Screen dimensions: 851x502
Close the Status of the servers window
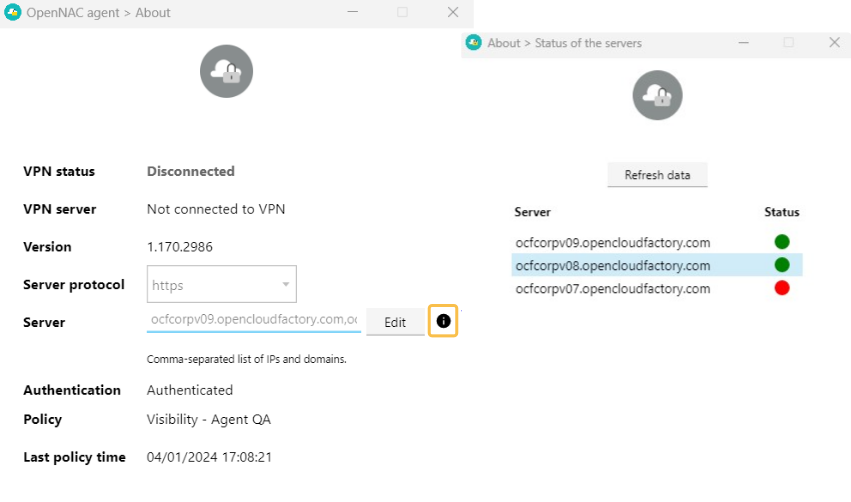835,42
